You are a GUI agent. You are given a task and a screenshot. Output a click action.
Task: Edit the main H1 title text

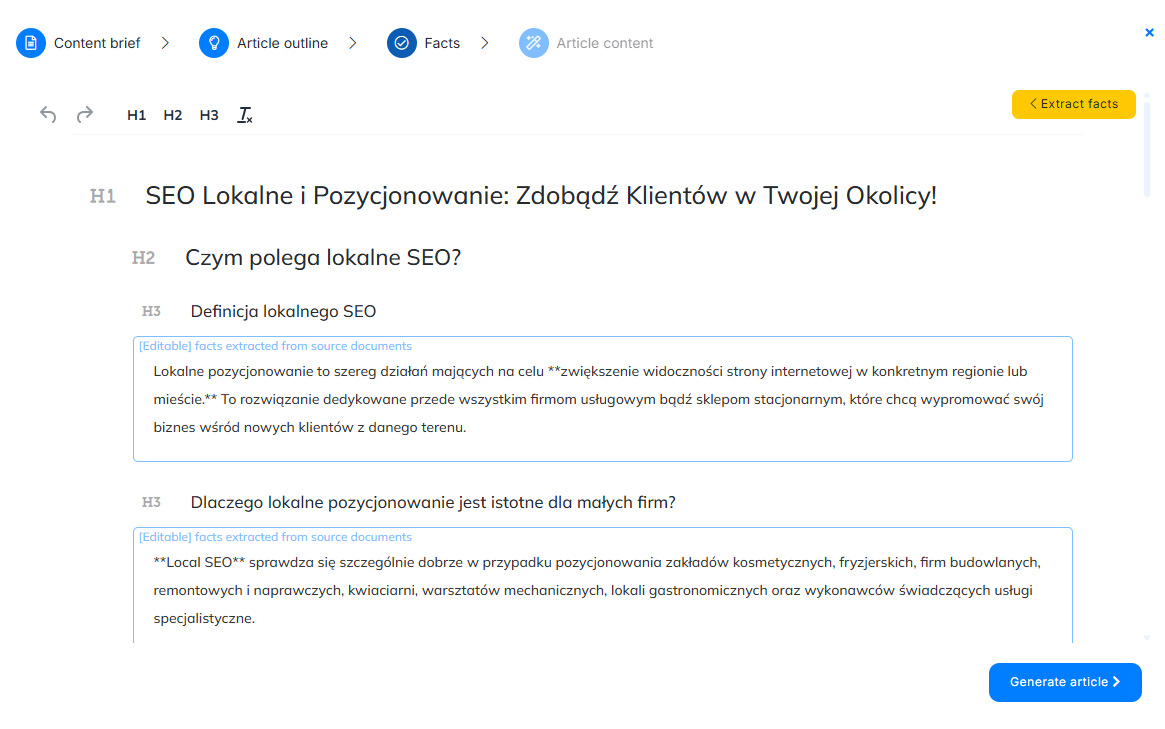point(540,196)
